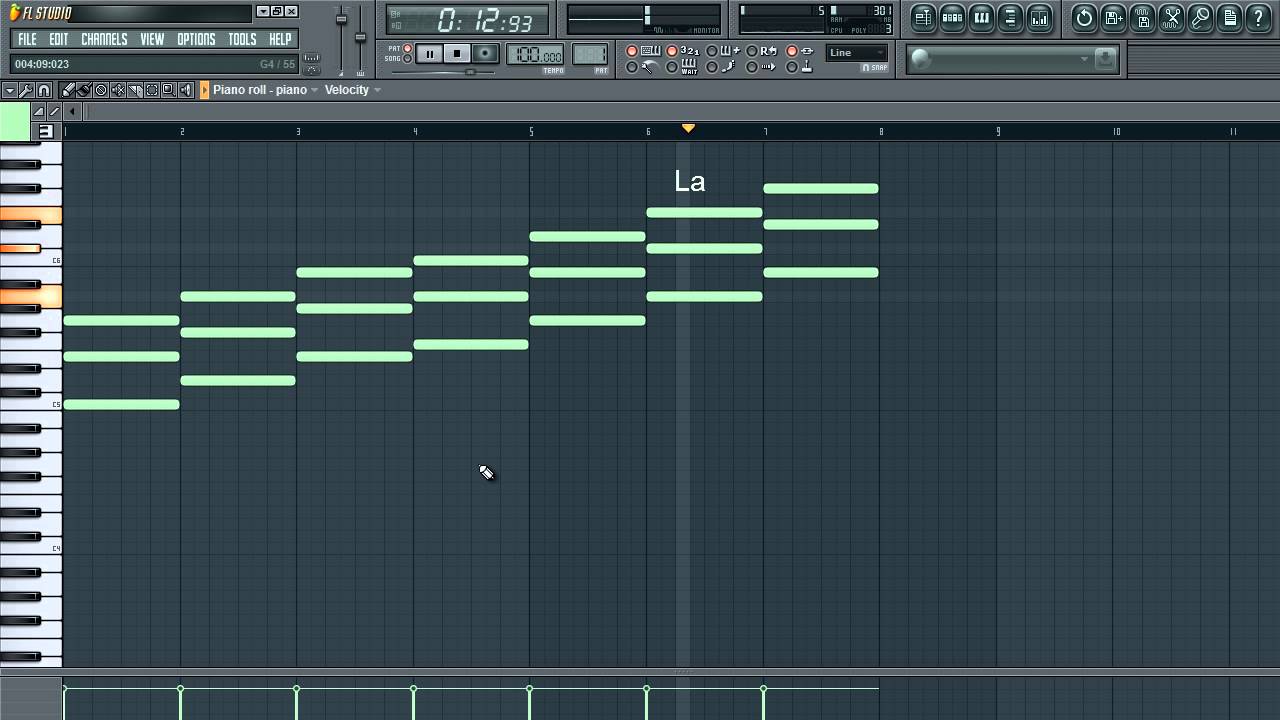Select the speaker Playback tool
The width and height of the screenshot is (1280, 720).
[x=185, y=90]
